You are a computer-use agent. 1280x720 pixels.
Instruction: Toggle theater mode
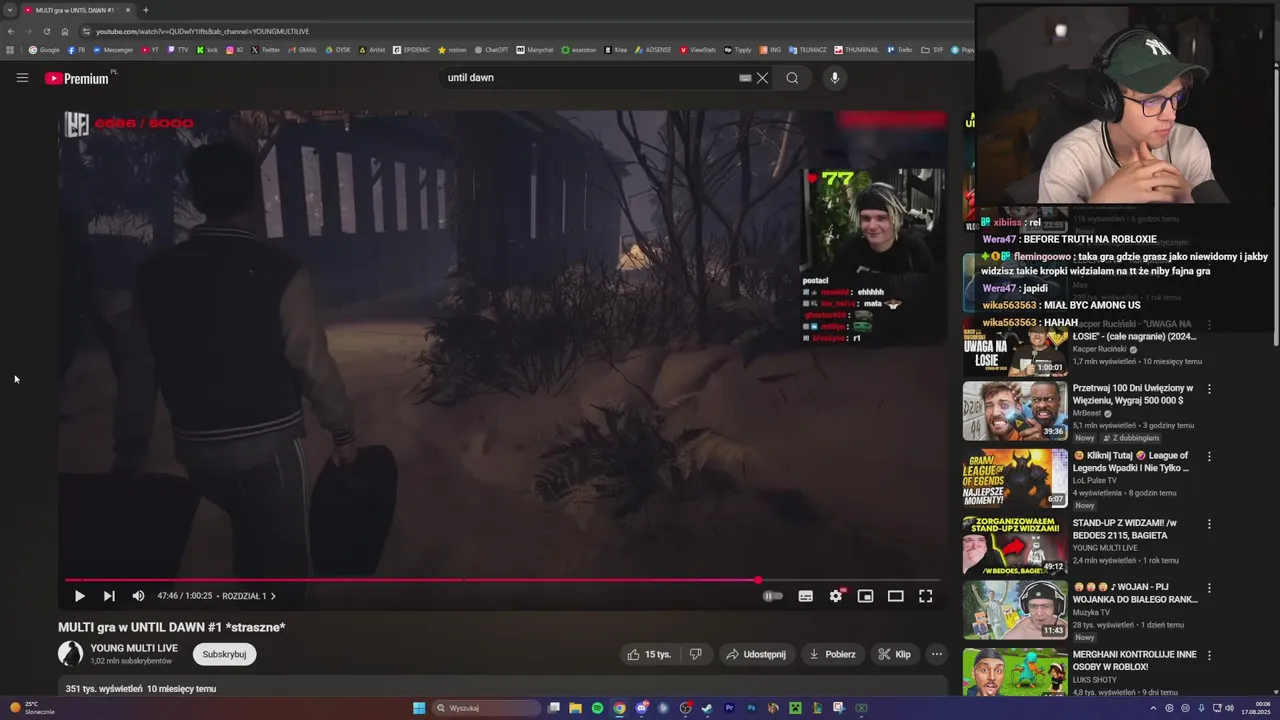[896, 596]
